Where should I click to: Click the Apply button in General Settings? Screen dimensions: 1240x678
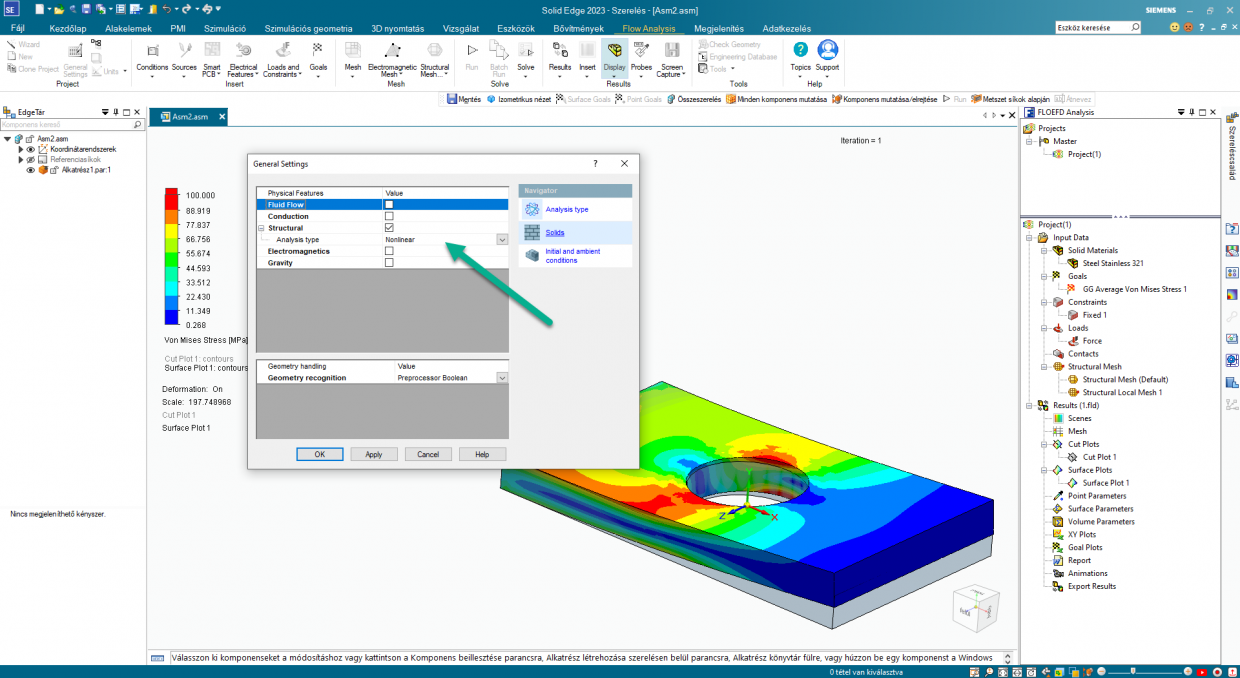(x=374, y=454)
